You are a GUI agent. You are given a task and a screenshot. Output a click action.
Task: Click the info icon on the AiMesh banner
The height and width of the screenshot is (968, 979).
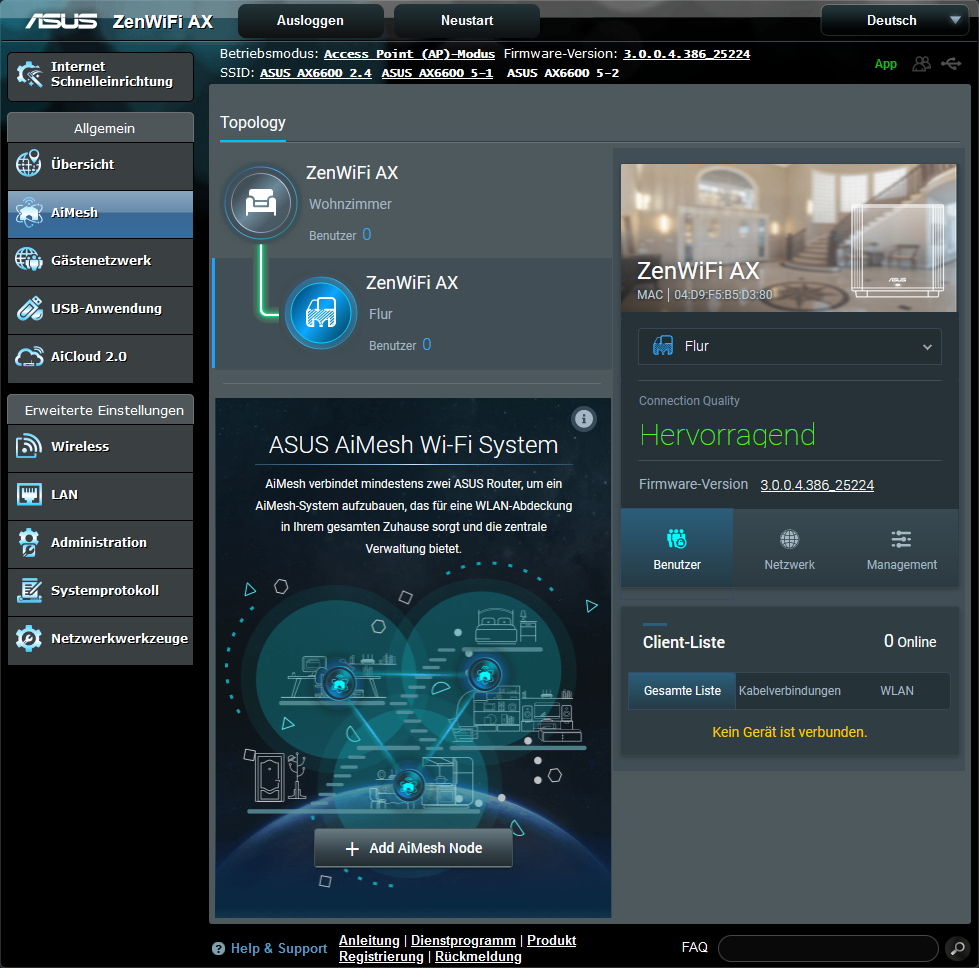[x=584, y=418]
